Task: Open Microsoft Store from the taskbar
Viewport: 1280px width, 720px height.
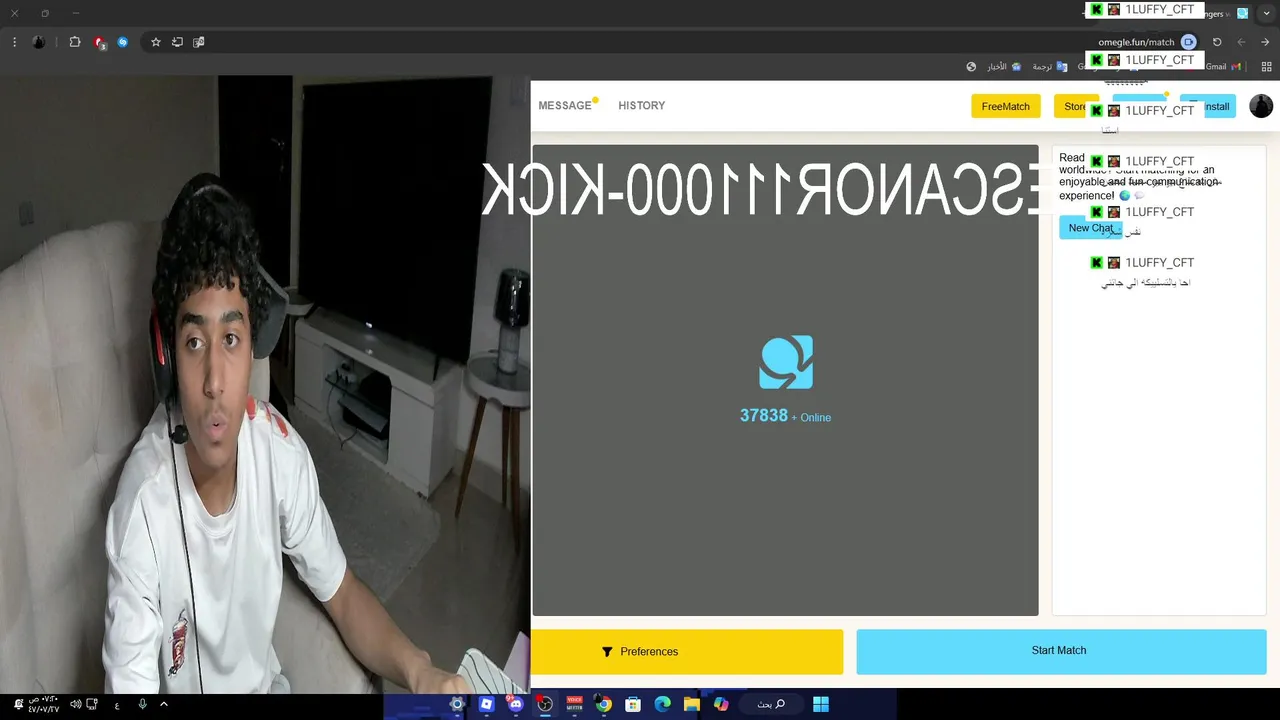Action: tap(633, 705)
